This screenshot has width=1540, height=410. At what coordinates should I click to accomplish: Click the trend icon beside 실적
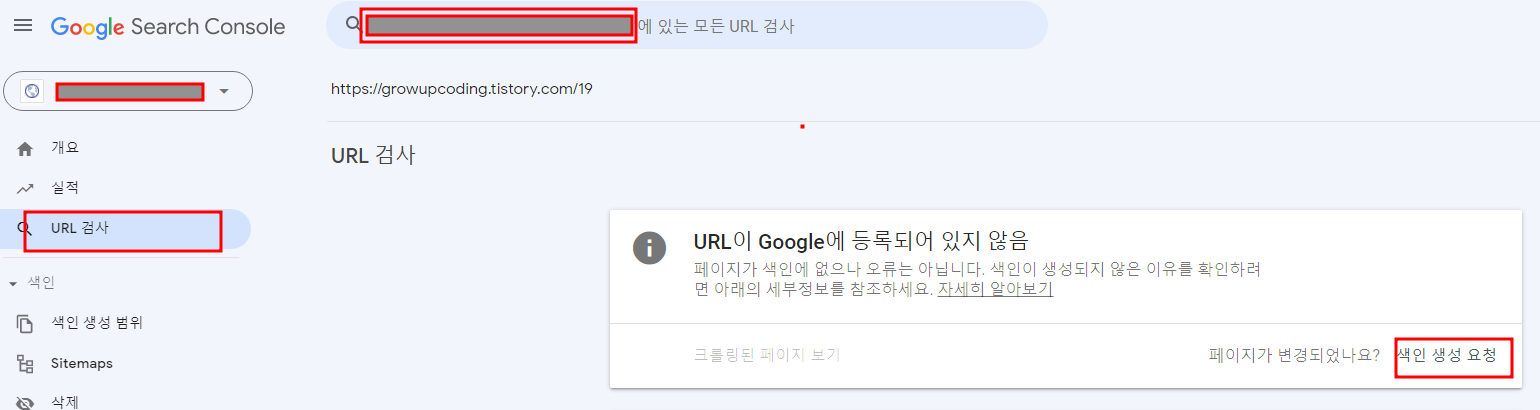pos(26,189)
